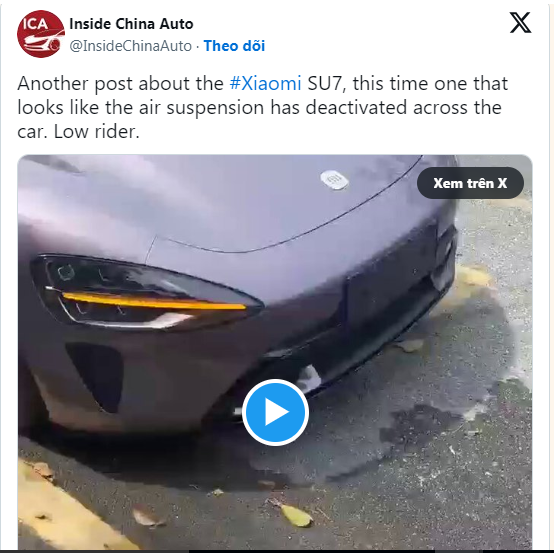Viewport: 554px width, 553px height.
Task: Click the dark side air intake on the bumper
Action: coord(95,376)
